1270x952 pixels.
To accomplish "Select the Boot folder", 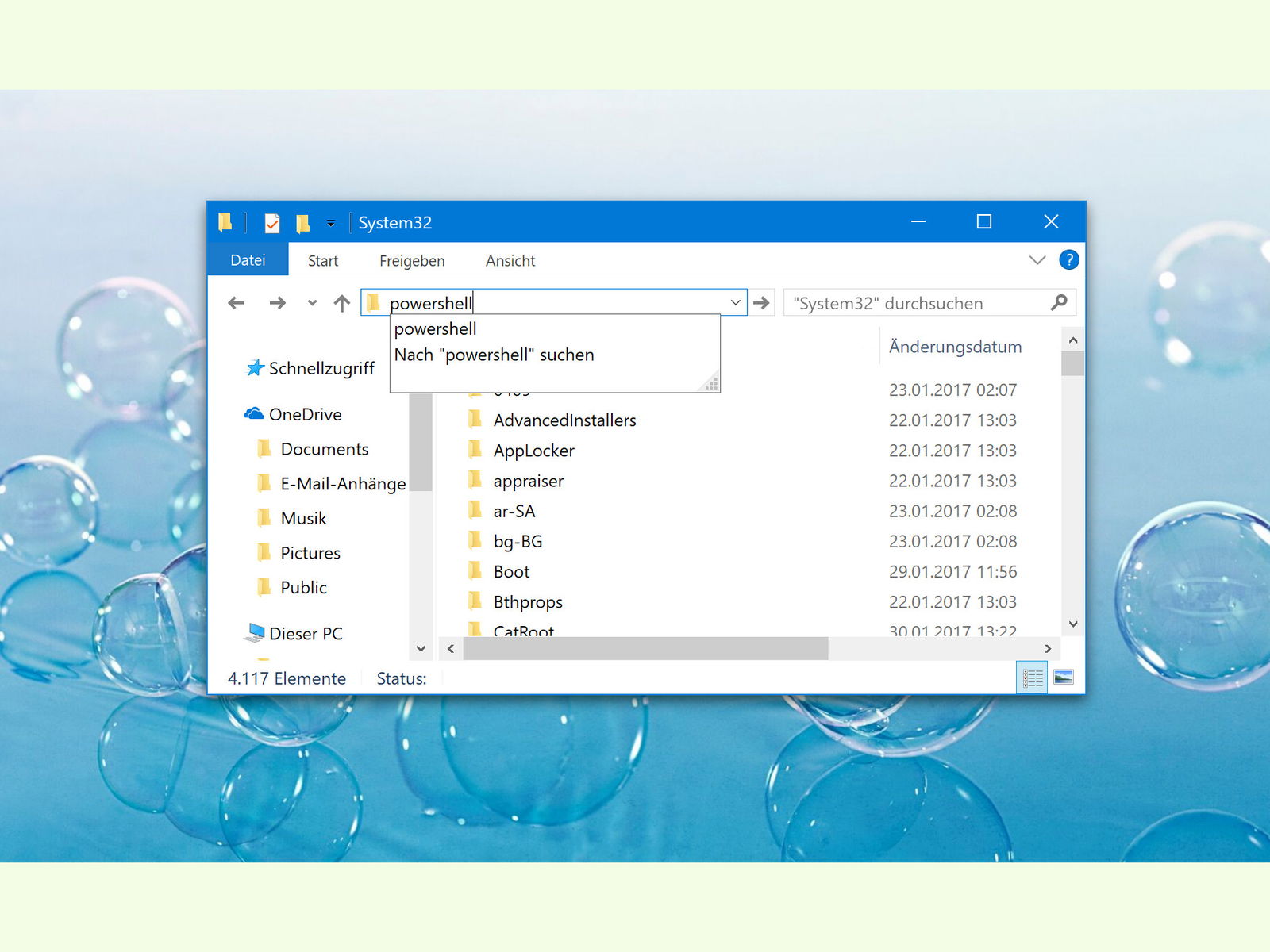I will [x=511, y=572].
